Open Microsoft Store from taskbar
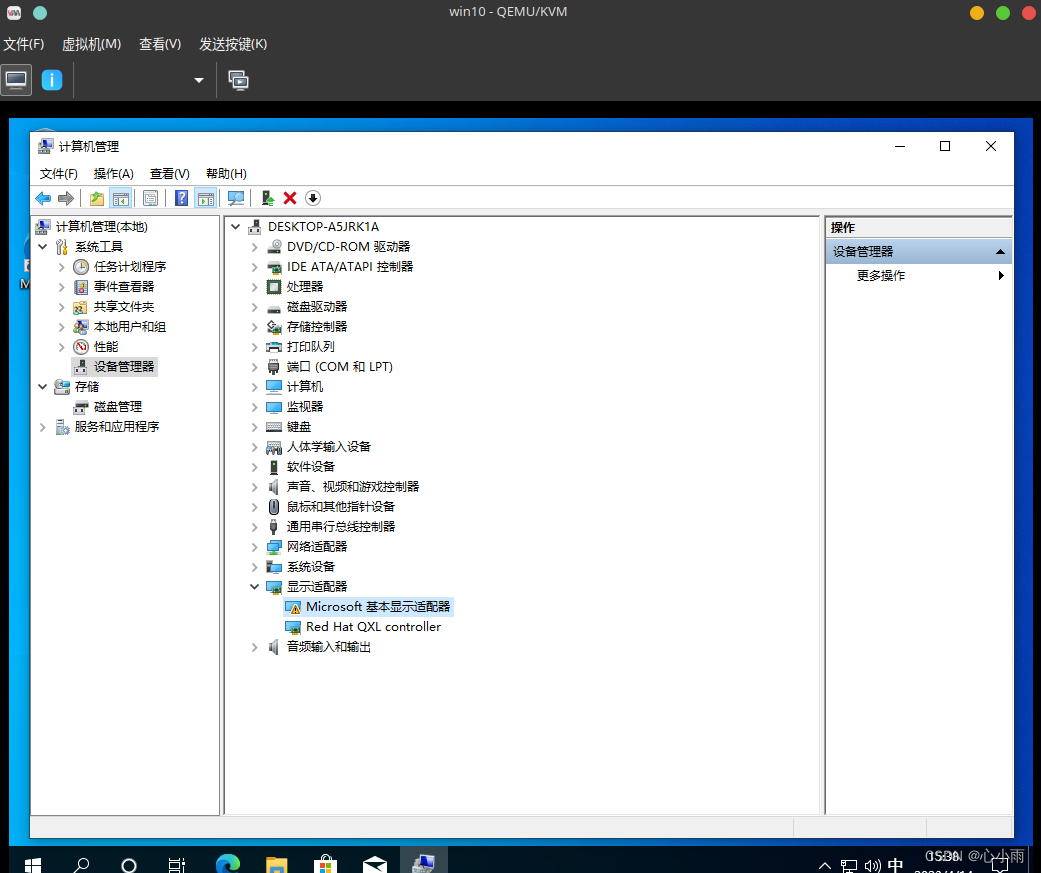Screen dimensions: 1041x873 pyautogui.click(x=325, y=864)
